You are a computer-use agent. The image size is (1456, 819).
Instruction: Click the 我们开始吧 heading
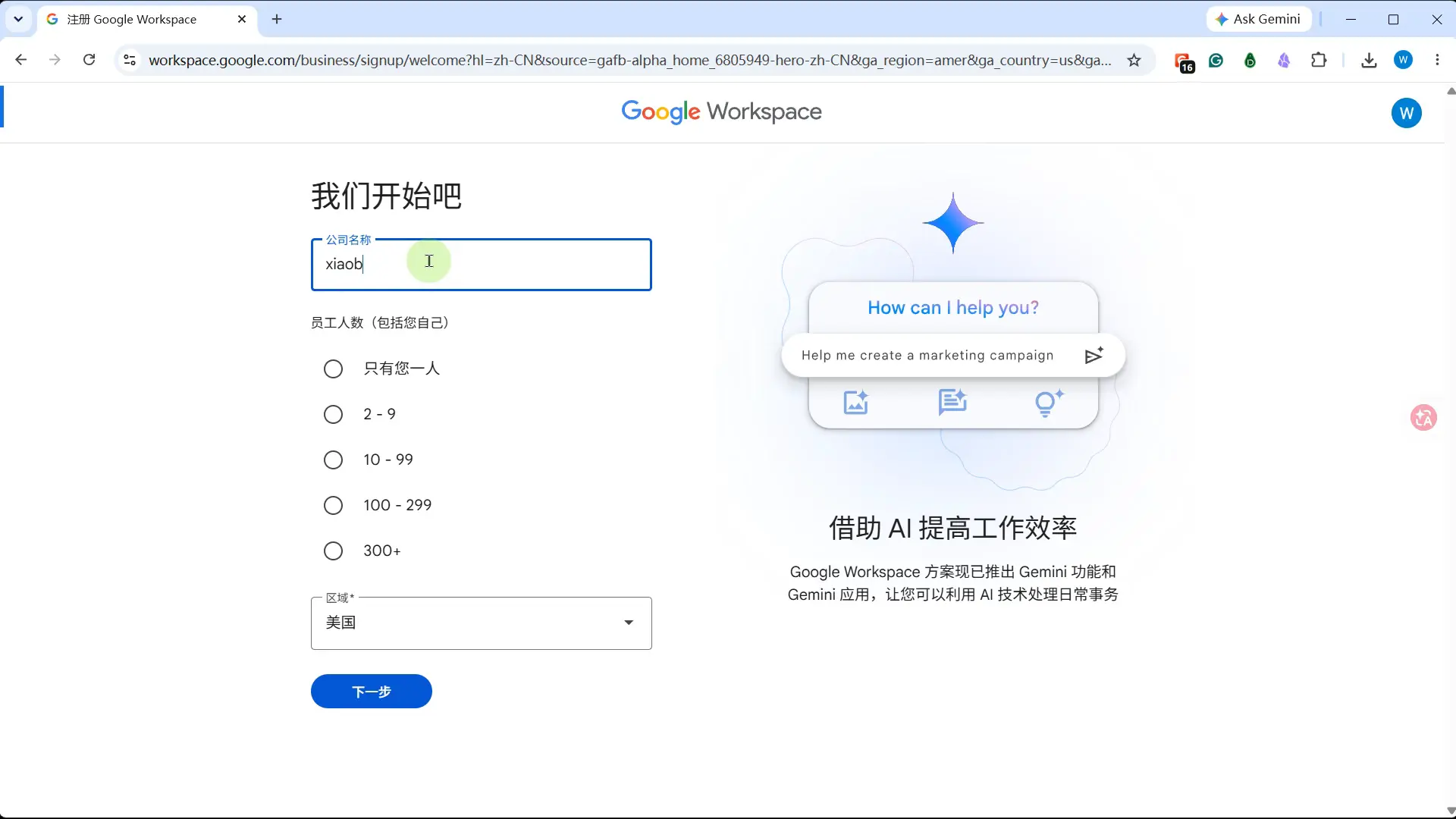click(x=386, y=196)
